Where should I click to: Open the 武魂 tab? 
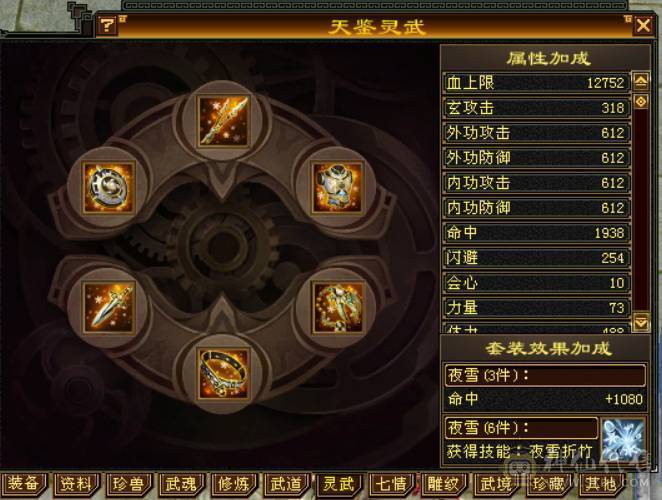(x=181, y=484)
